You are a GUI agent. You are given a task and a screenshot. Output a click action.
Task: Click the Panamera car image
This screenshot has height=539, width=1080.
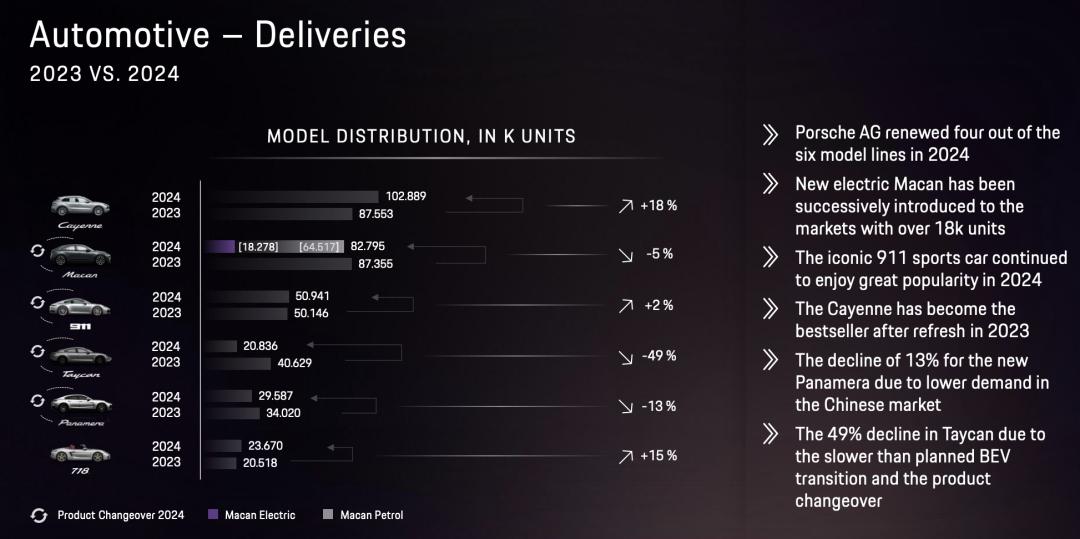(x=81, y=403)
